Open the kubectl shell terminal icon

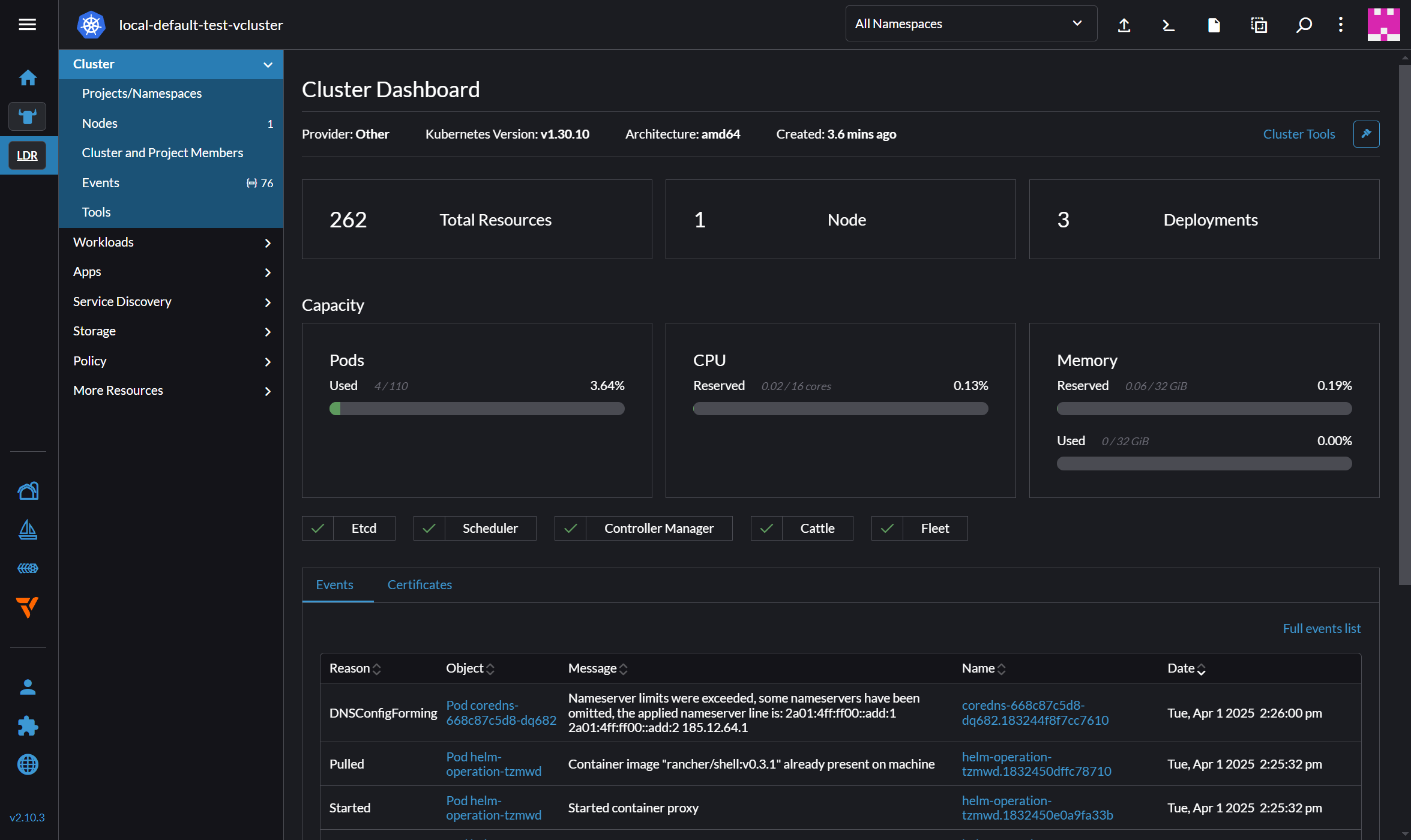pos(1168,25)
